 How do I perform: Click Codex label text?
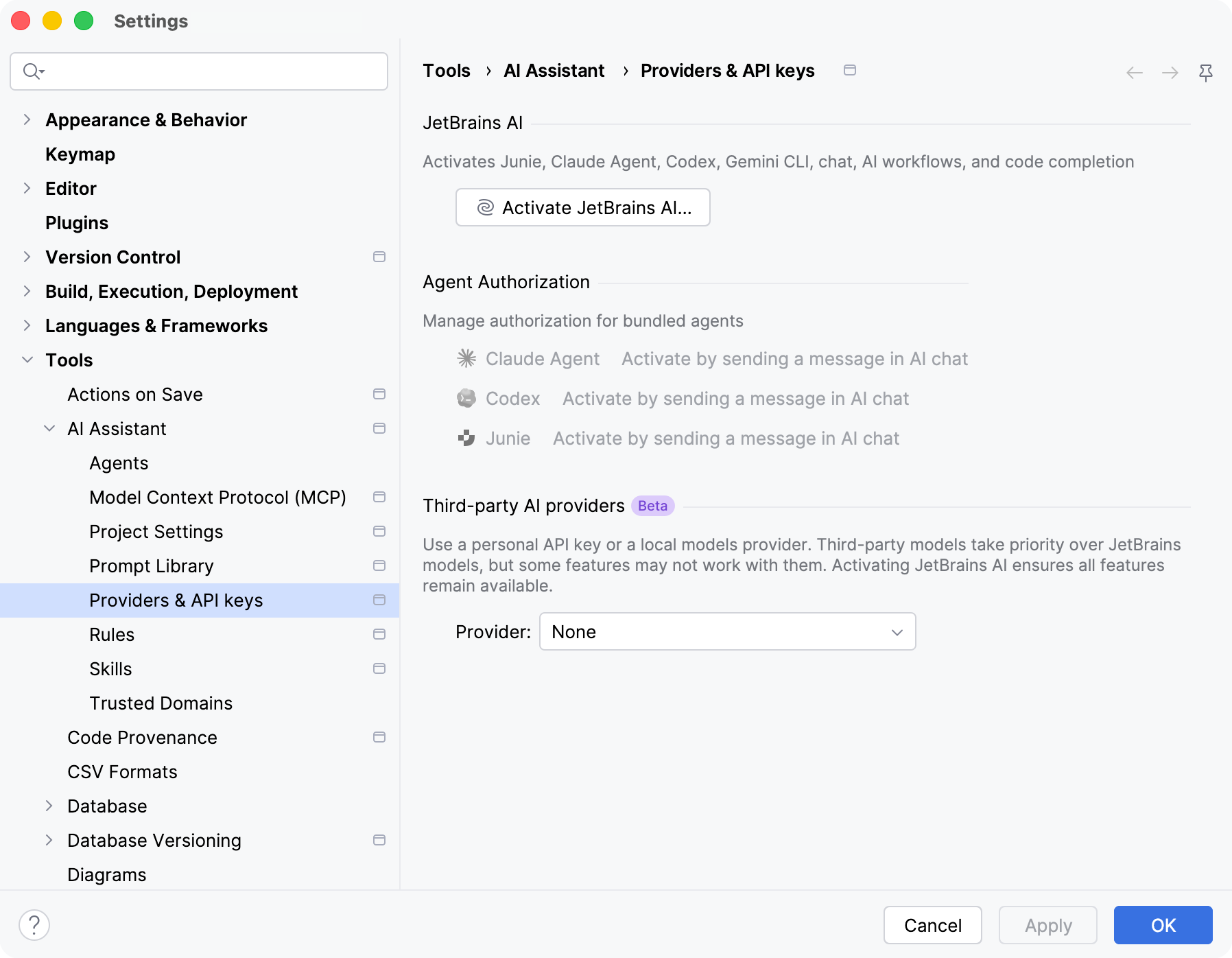[513, 399]
